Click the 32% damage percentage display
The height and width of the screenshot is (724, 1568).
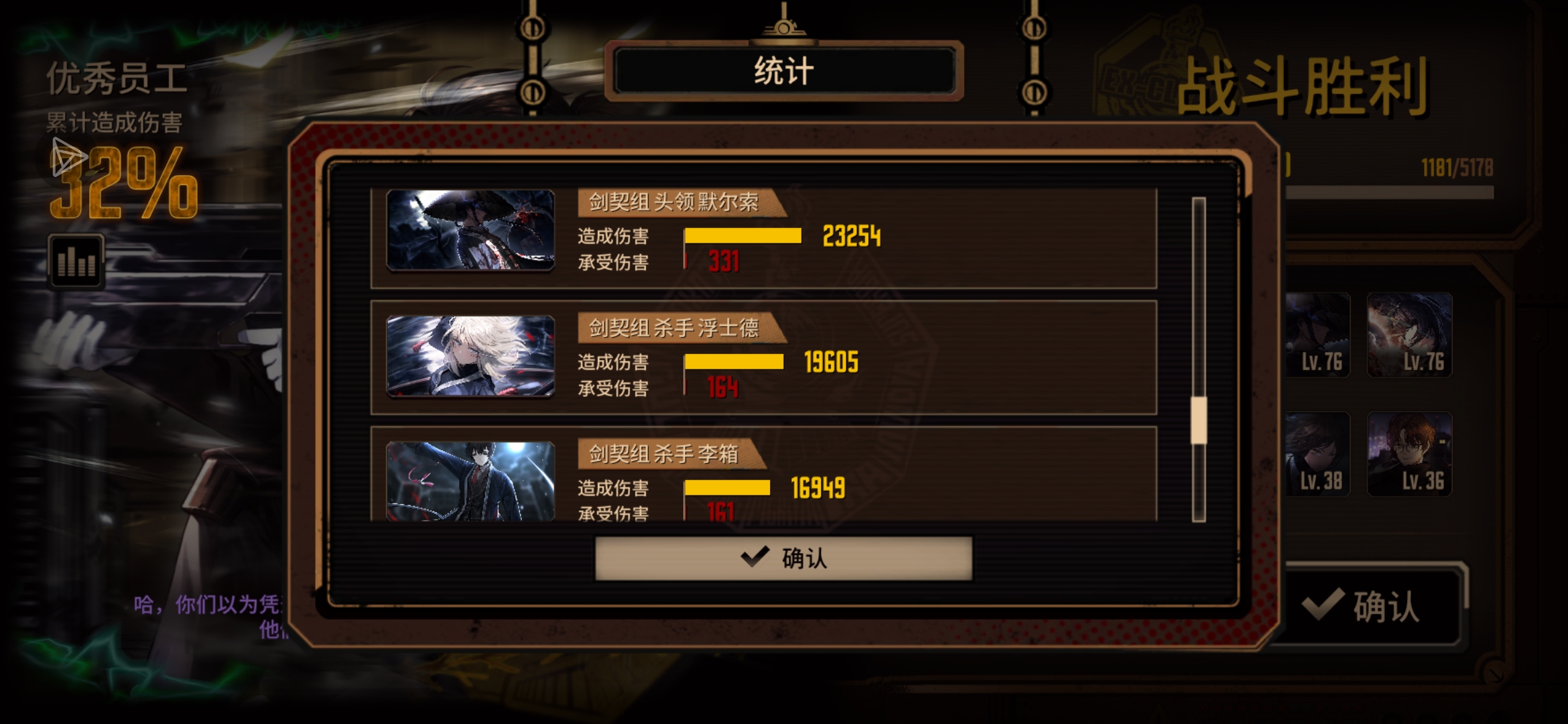pyautogui.click(x=124, y=182)
